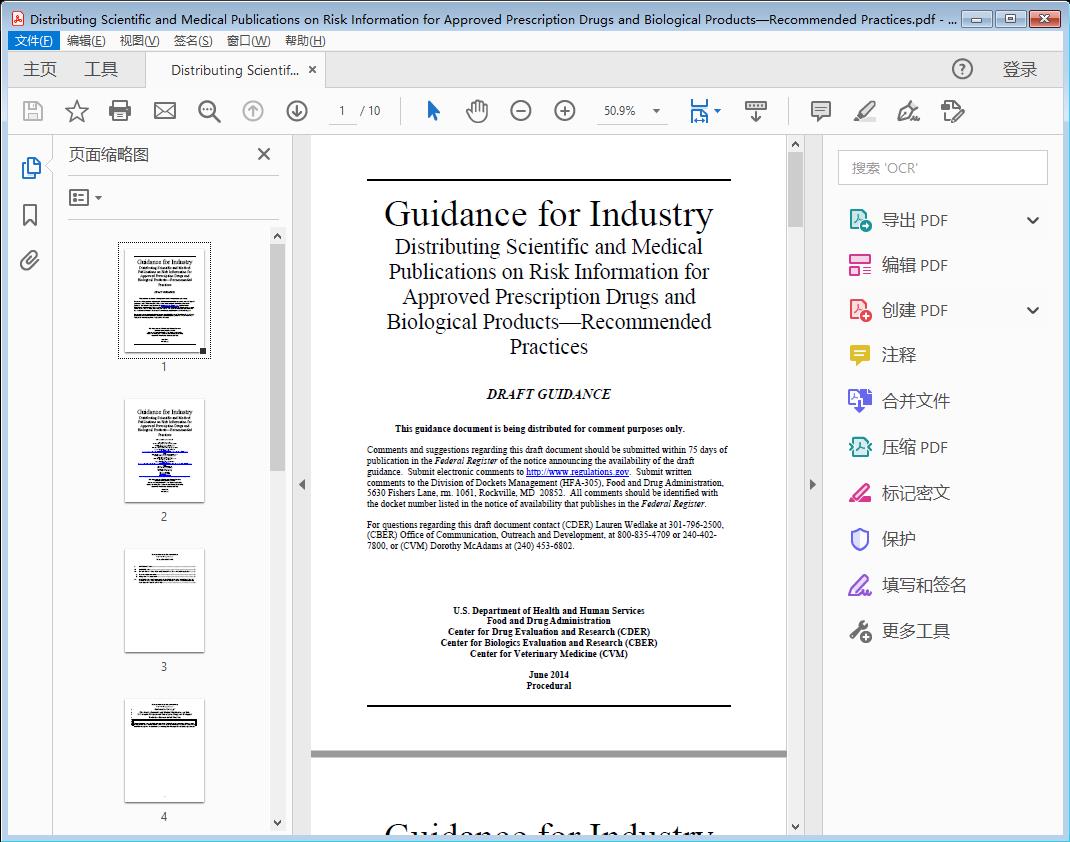
Task: Close the 页面缩略图 panel
Action: (264, 154)
